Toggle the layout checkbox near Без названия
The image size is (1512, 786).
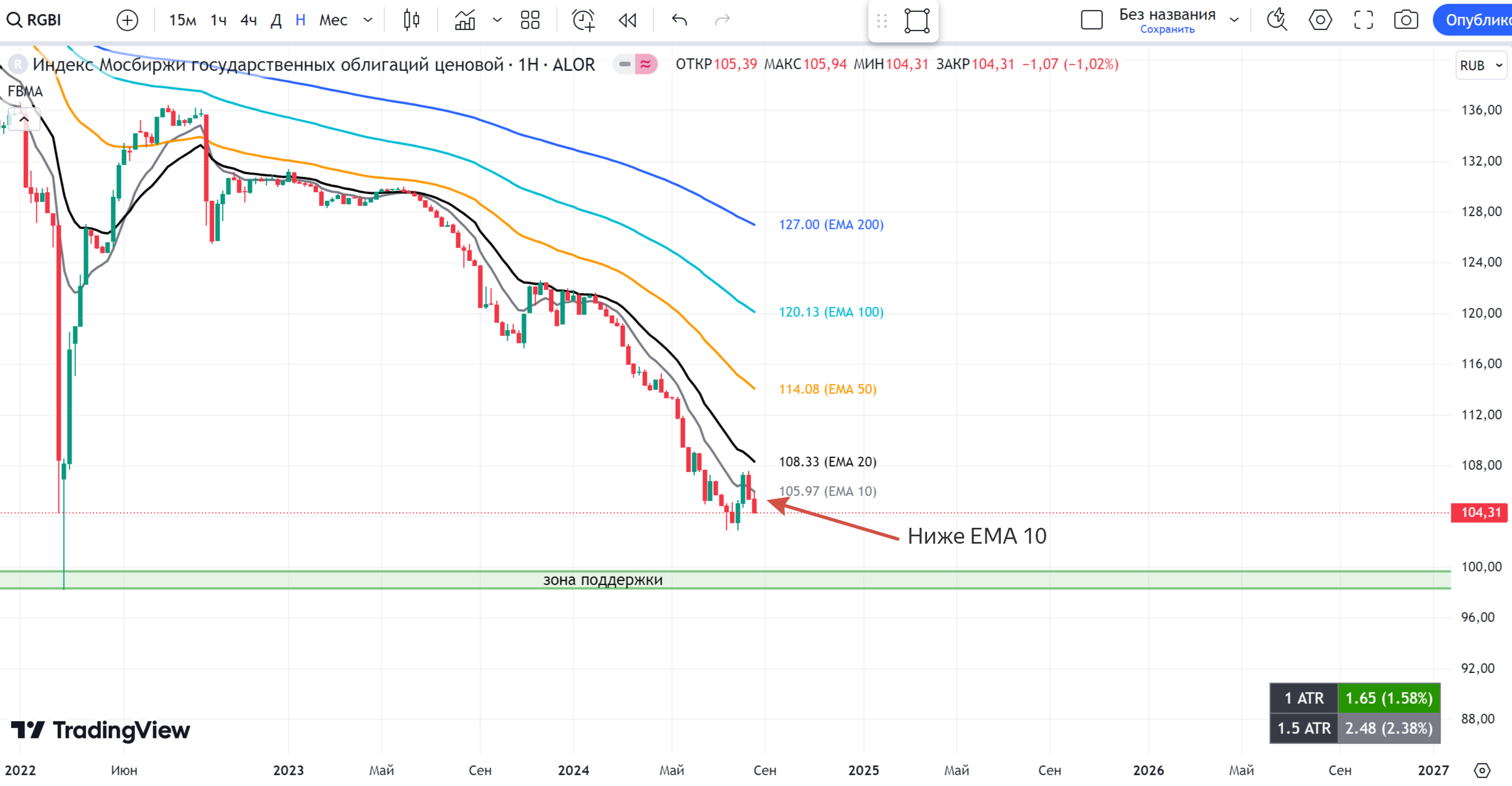1091,20
